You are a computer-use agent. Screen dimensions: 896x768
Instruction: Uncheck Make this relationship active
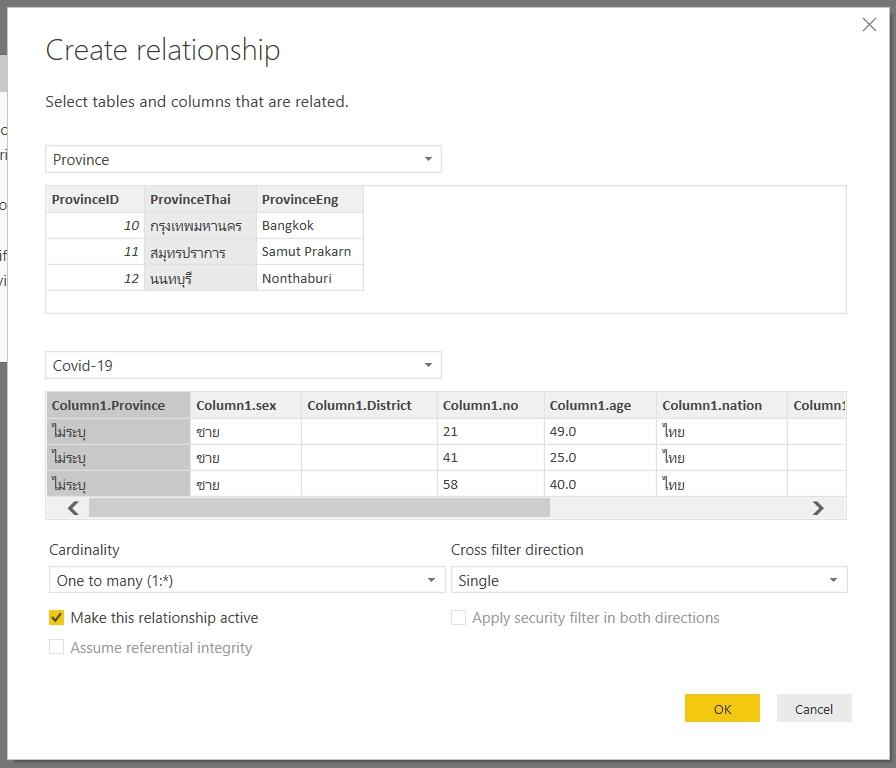[57, 618]
